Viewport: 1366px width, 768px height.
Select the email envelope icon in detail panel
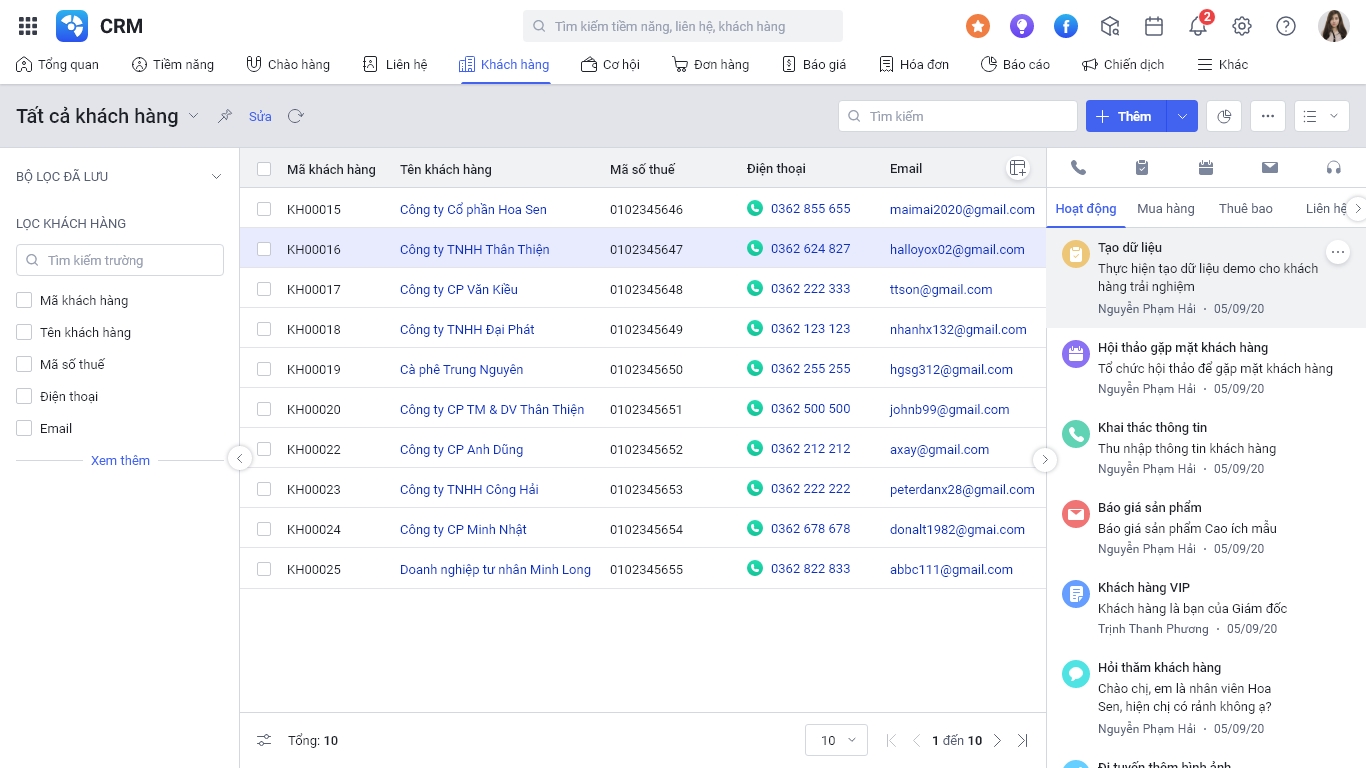click(1270, 168)
